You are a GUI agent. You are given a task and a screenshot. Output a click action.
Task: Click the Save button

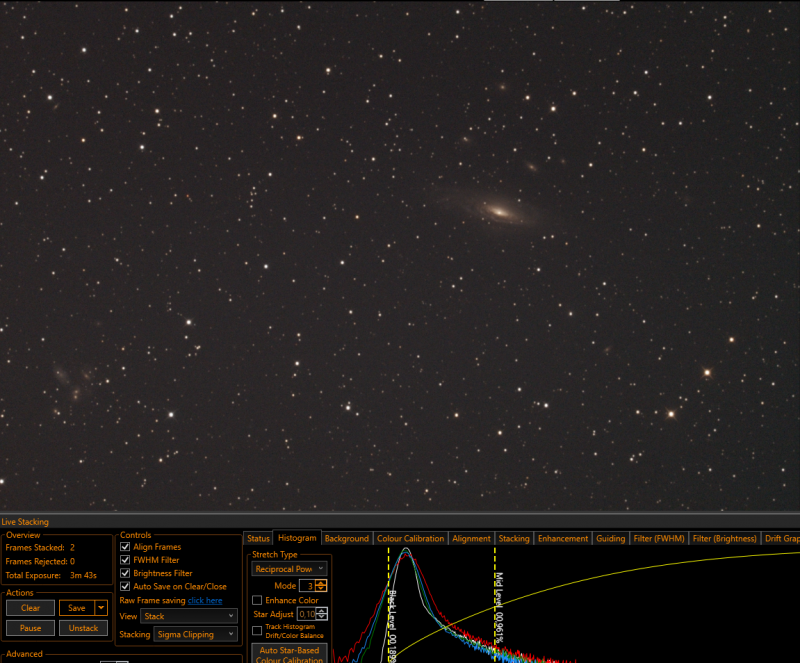pyautogui.click(x=77, y=608)
